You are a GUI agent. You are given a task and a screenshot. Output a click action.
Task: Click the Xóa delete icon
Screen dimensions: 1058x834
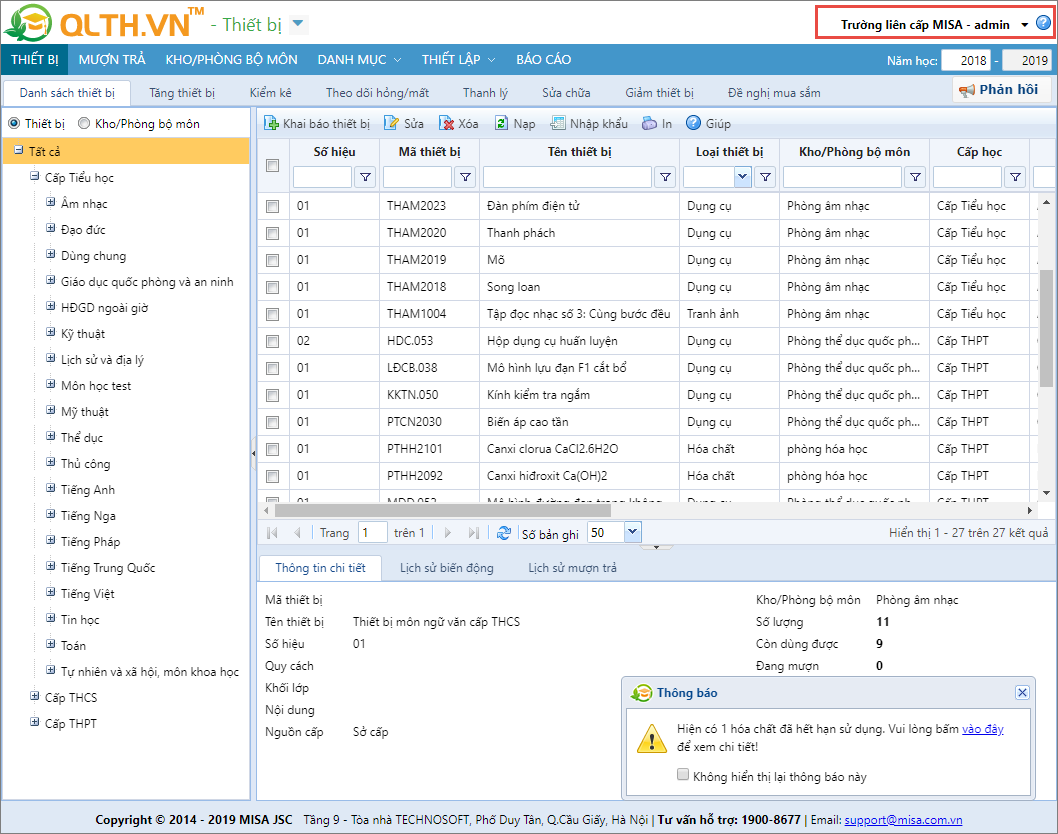click(446, 123)
